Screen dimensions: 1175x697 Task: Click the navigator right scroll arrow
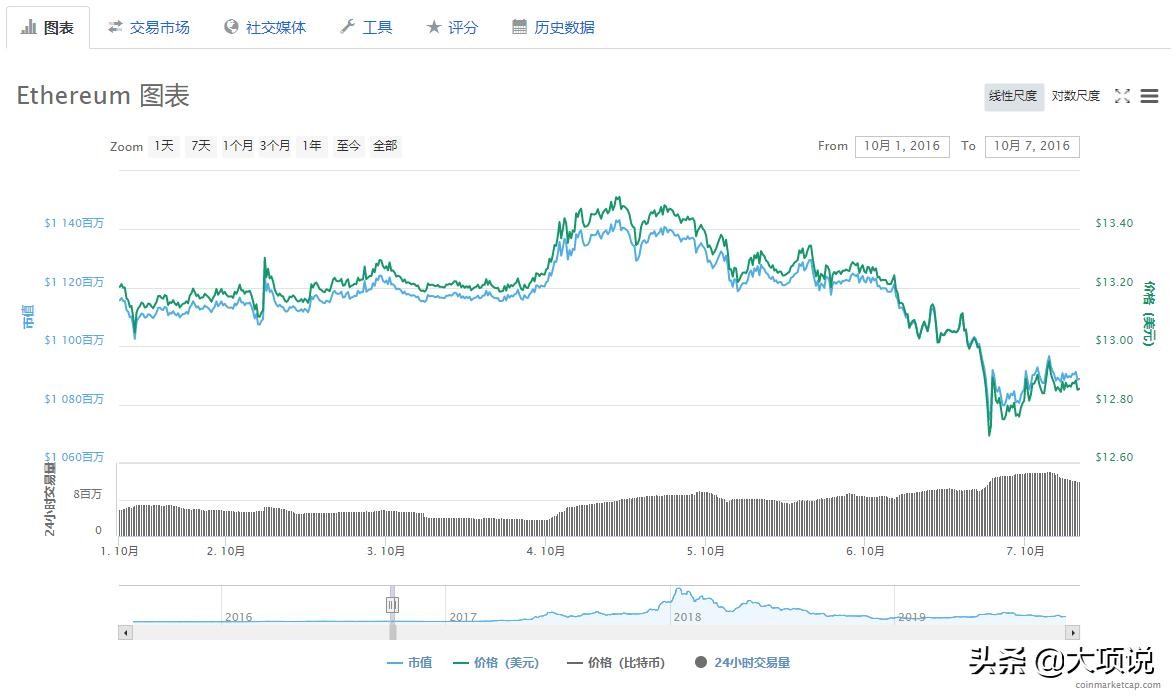[1072, 632]
